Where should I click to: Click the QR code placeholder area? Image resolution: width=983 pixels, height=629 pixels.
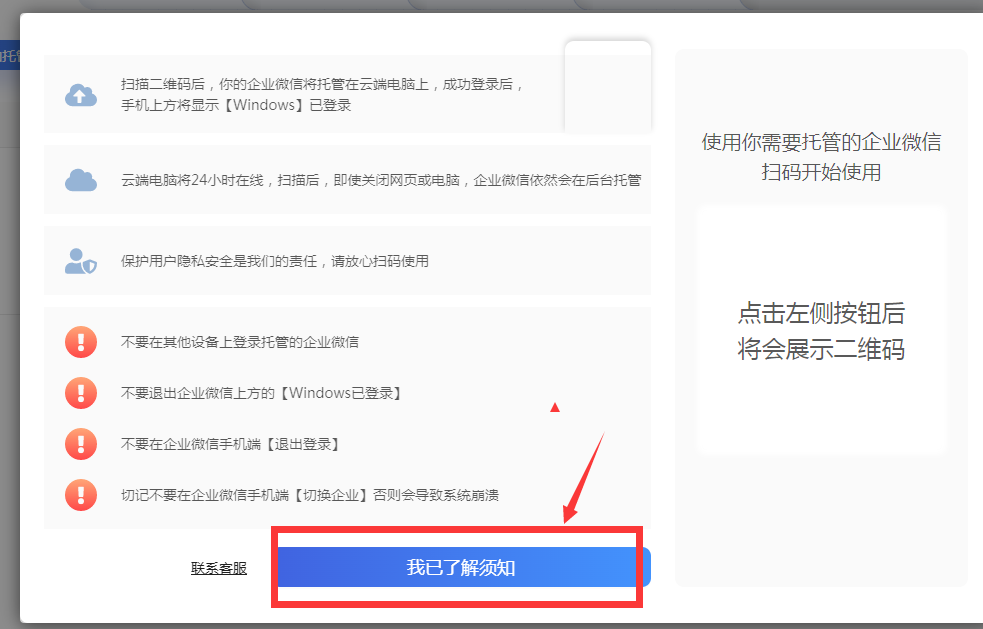821,330
